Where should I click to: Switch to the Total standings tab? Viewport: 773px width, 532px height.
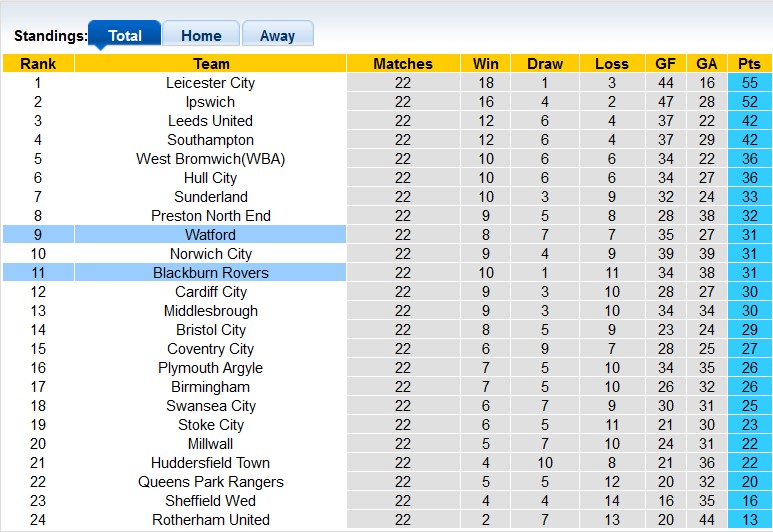coord(125,35)
